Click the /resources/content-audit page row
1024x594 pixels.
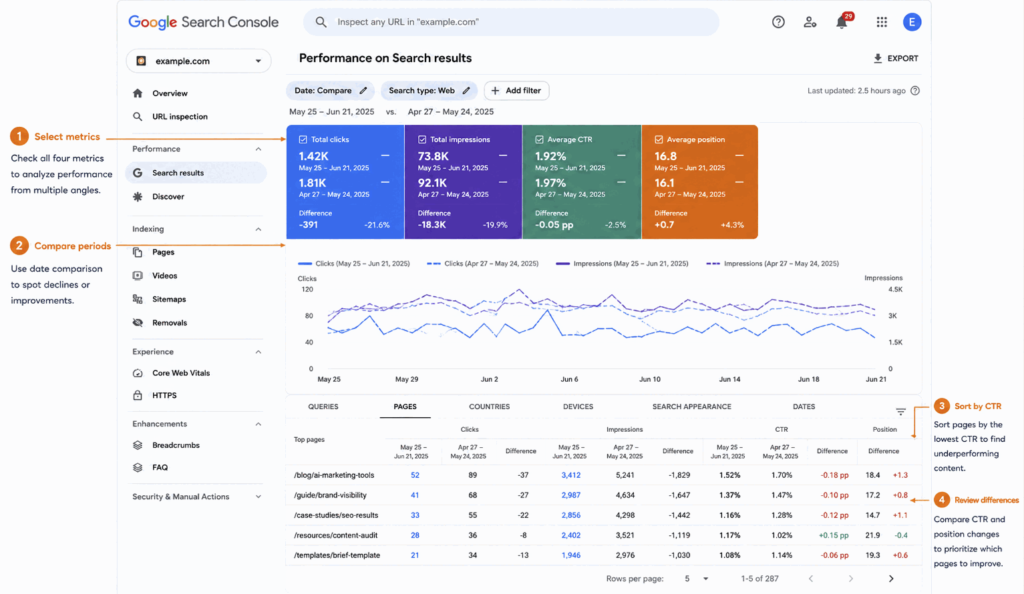click(x=603, y=535)
